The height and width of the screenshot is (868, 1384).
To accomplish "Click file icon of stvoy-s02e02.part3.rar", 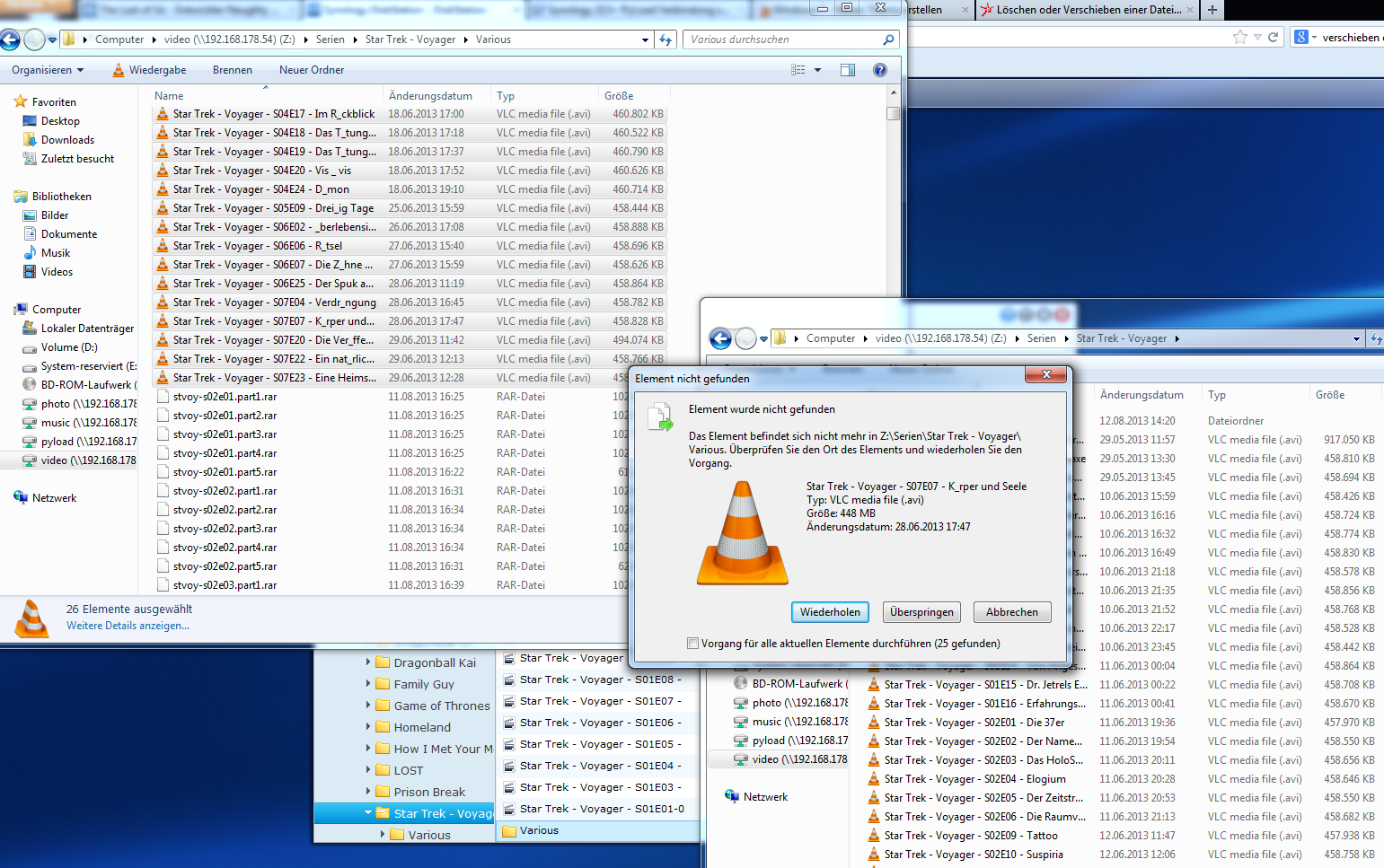I will [x=163, y=529].
